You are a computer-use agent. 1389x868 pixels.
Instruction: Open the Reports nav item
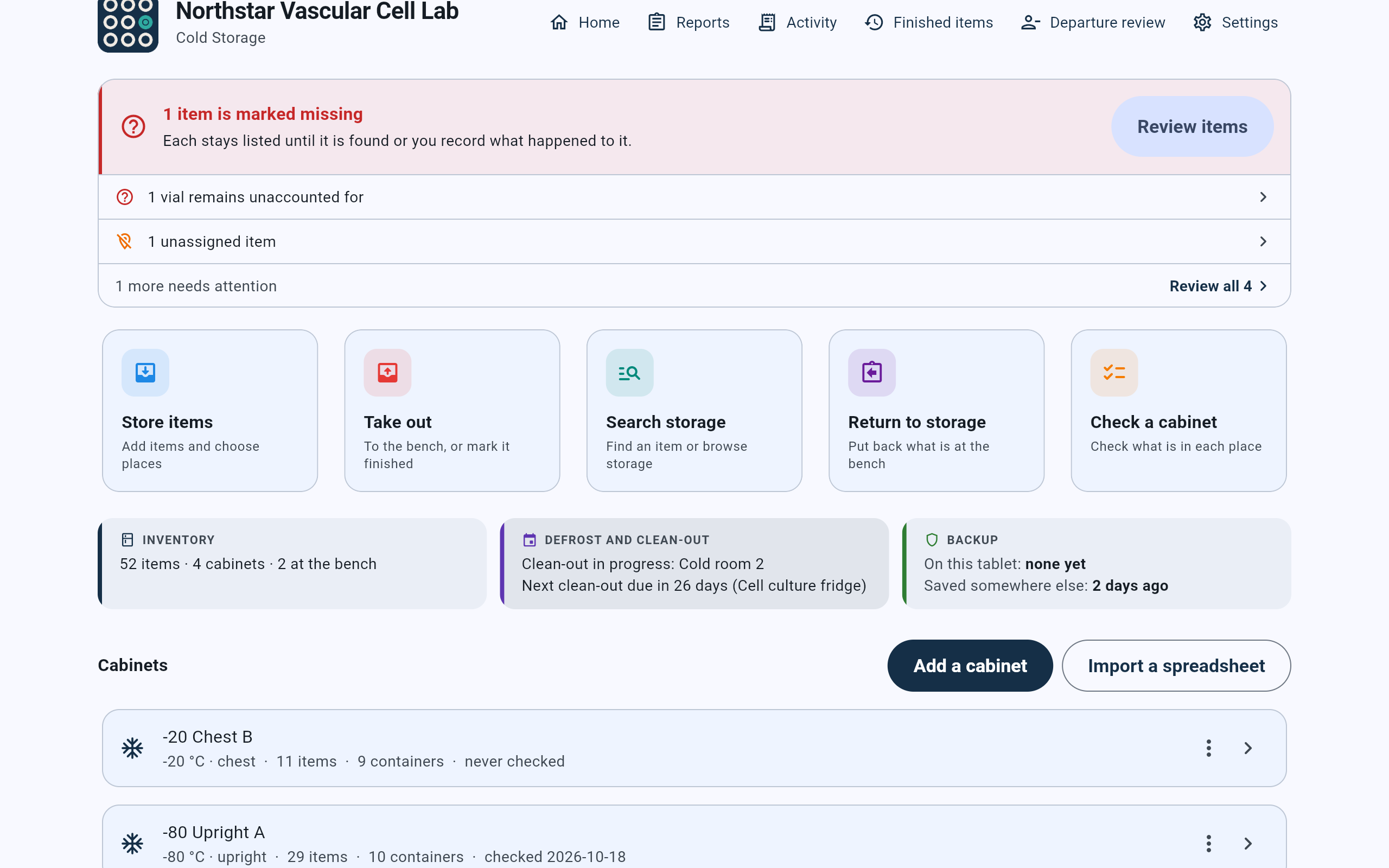click(689, 22)
